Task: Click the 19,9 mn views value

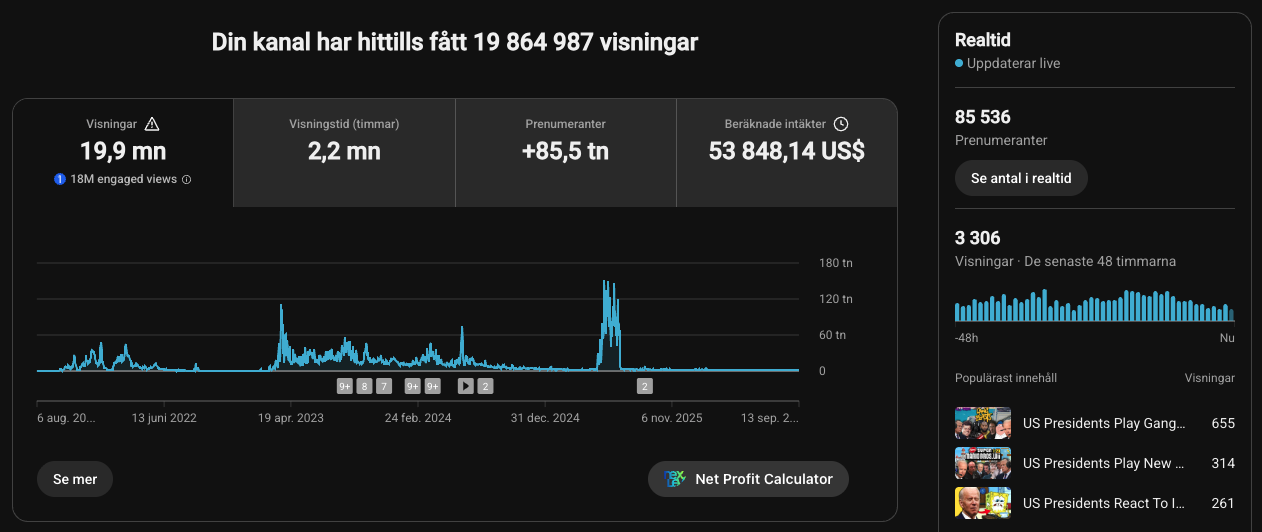Action: point(123,152)
